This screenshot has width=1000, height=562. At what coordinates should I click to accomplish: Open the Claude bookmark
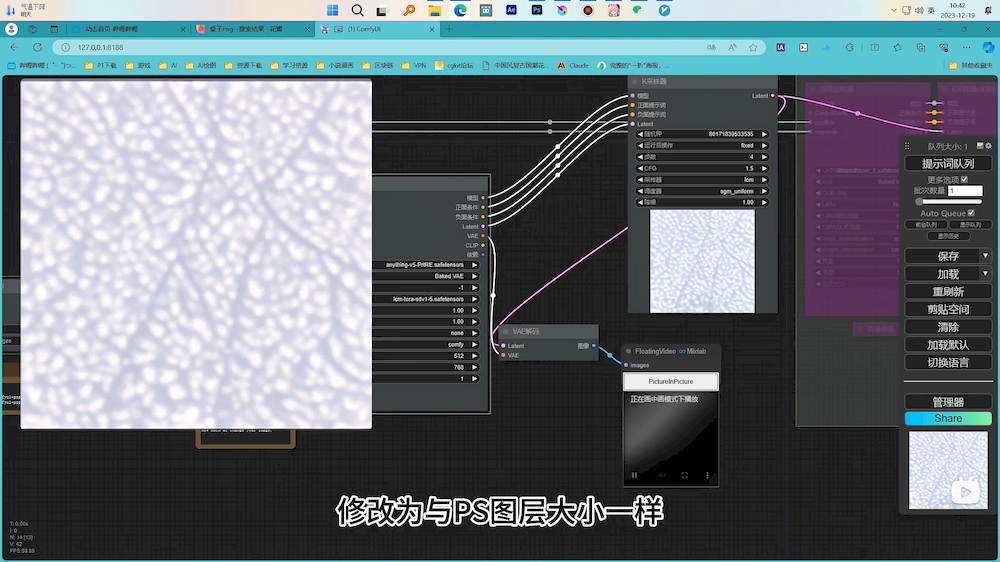[573, 65]
